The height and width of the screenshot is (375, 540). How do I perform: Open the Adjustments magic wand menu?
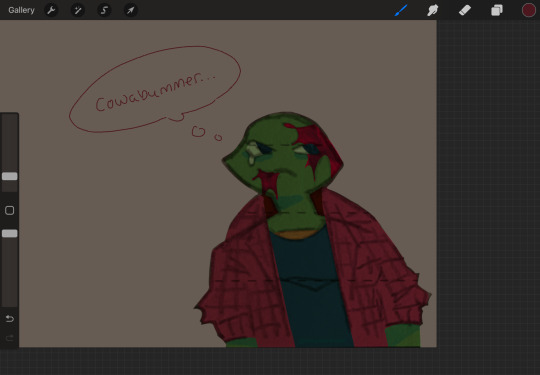78,10
